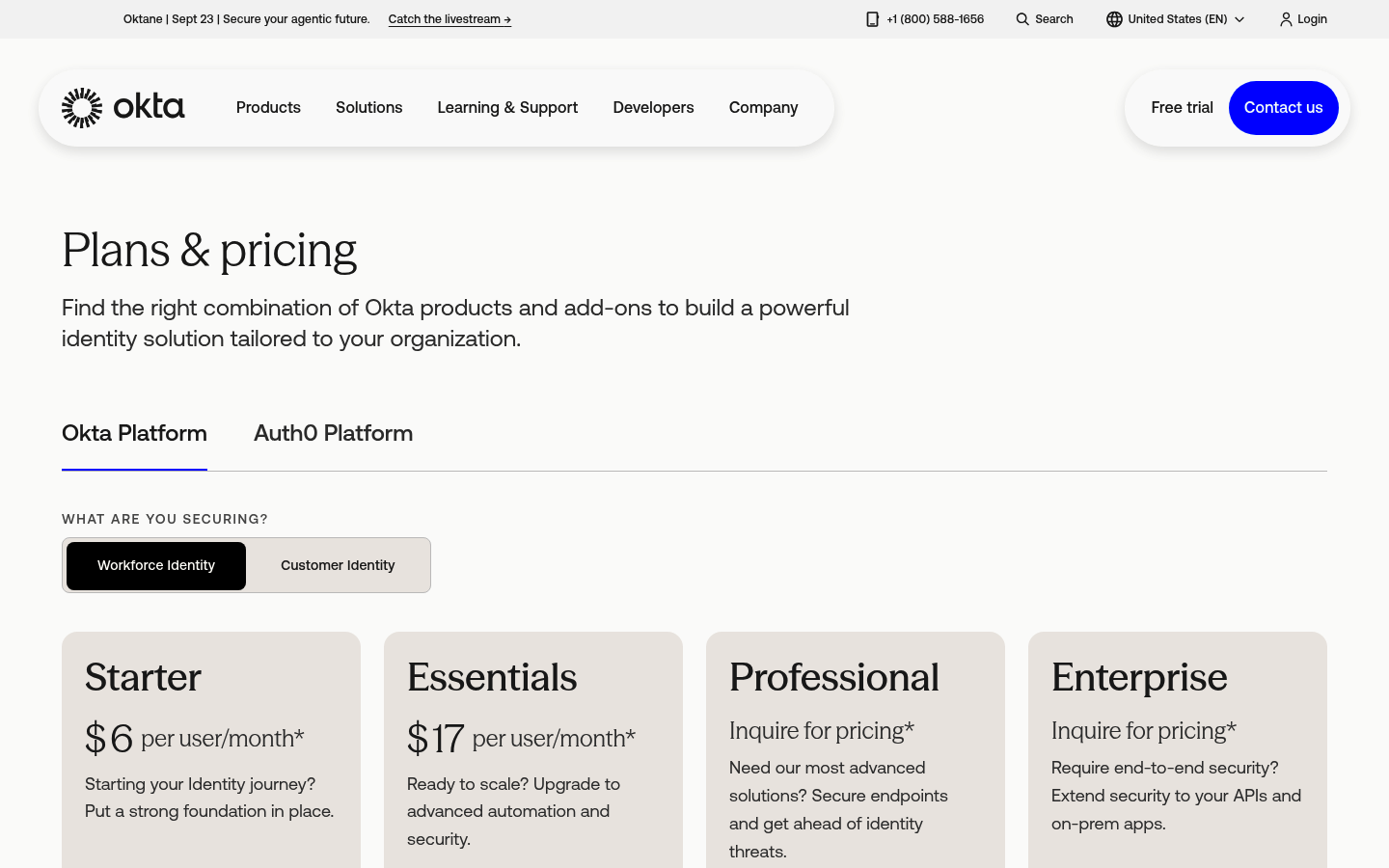Open the Company menu
1389x868 pixels.
(763, 108)
